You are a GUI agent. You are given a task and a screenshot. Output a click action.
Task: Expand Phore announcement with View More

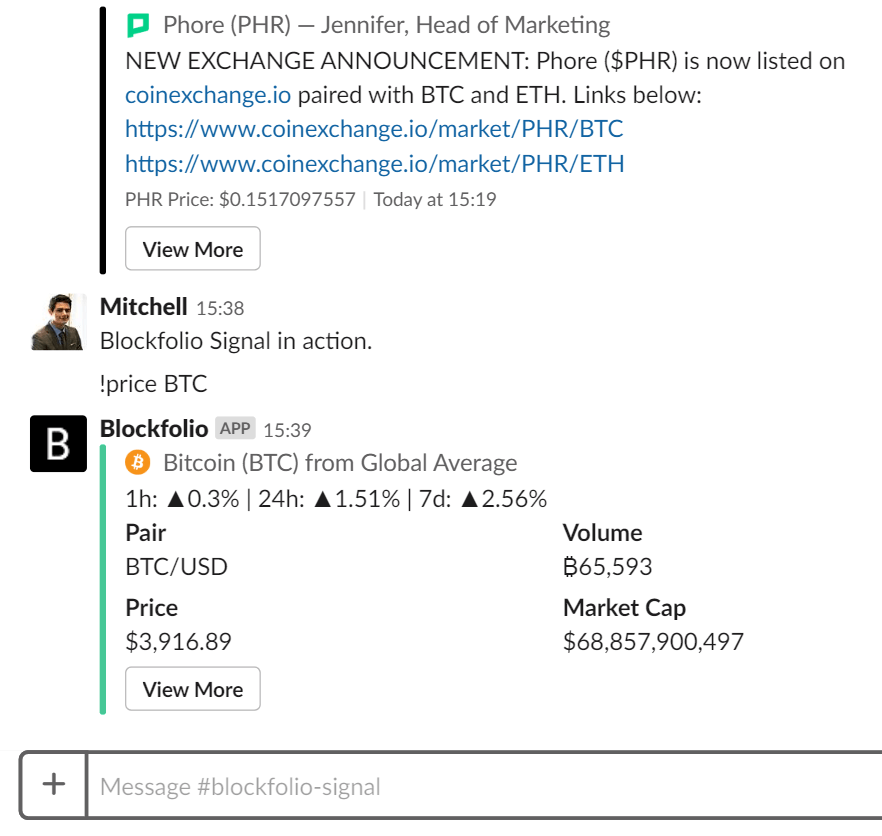192,249
